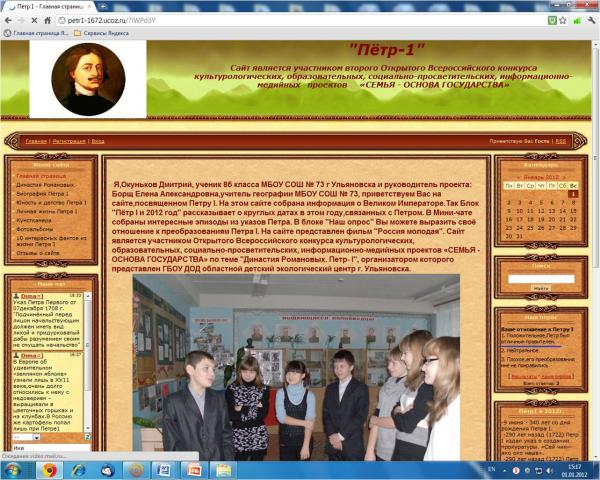This screenshot has height=480, width=600.
Task: Open the mini-chat auto-refresh dropdown
Action: (x=26, y=437)
